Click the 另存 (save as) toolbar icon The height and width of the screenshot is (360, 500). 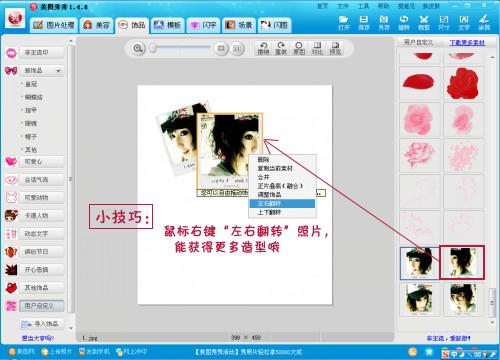tap(384, 22)
